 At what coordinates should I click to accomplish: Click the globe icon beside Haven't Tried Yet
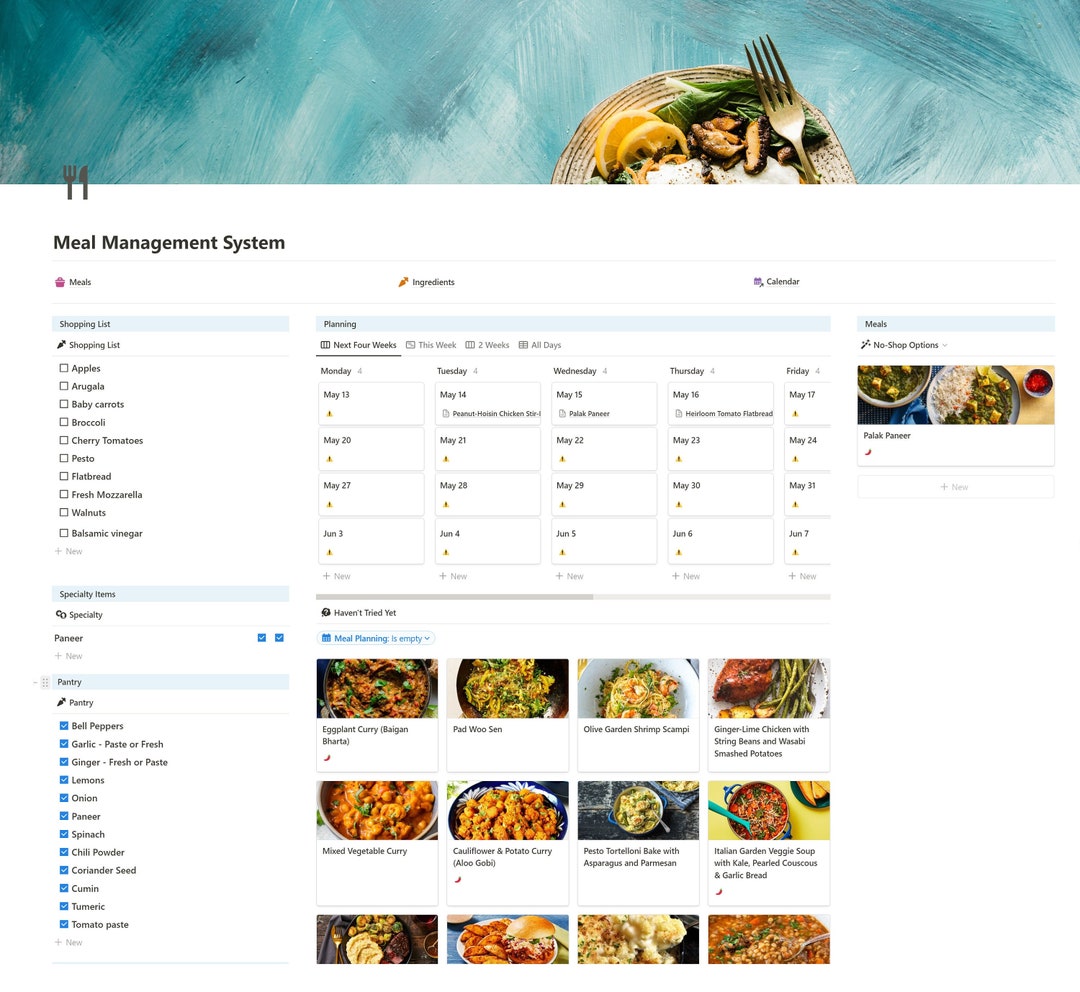point(324,612)
